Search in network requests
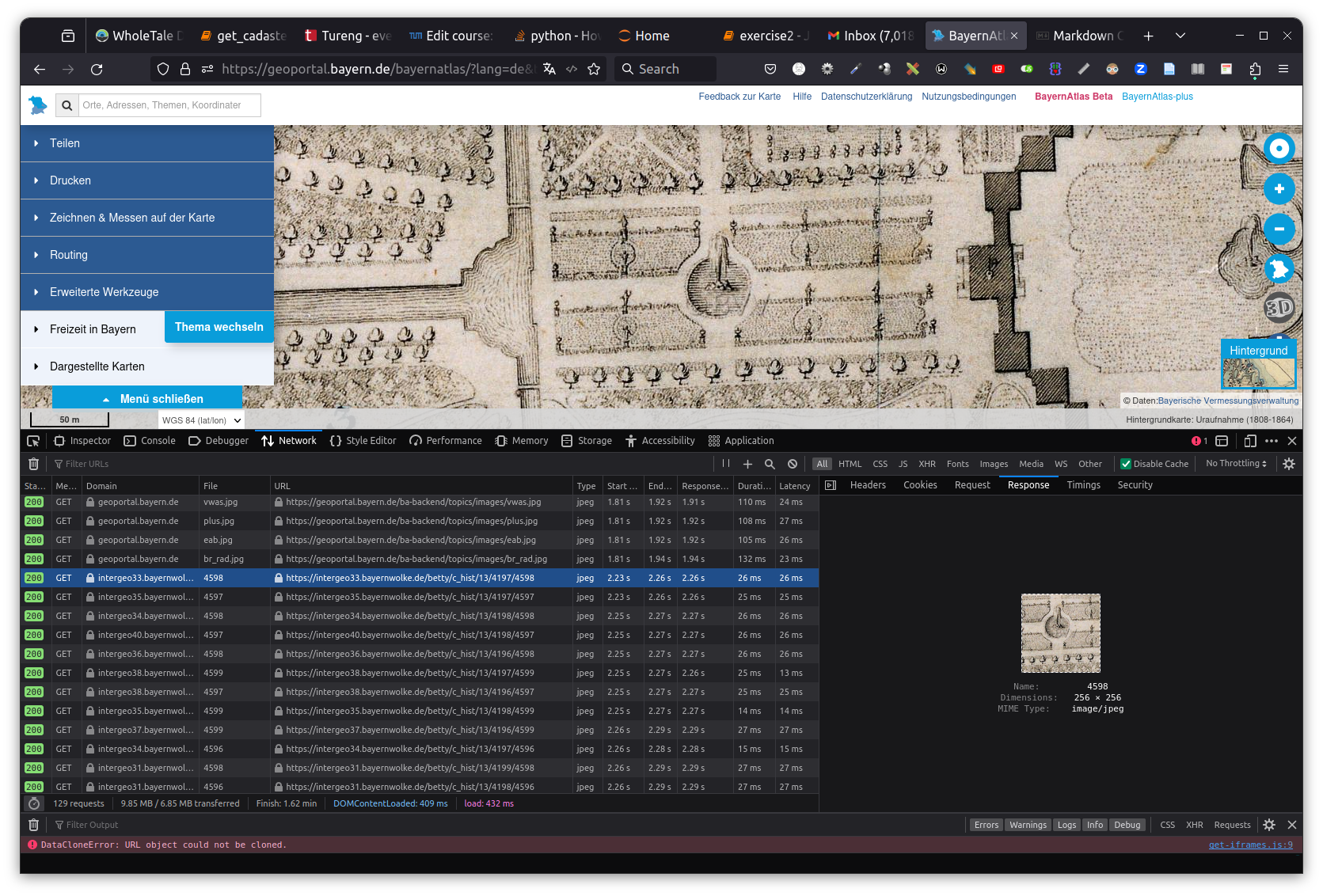 click(770, 464)
